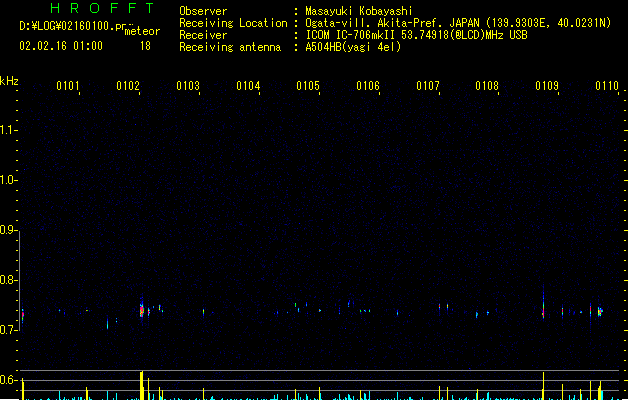The width and height of the screenshot is (629, 400).
Task: Click the tallest yellow bar below 0102
Action: coord(141,385)
